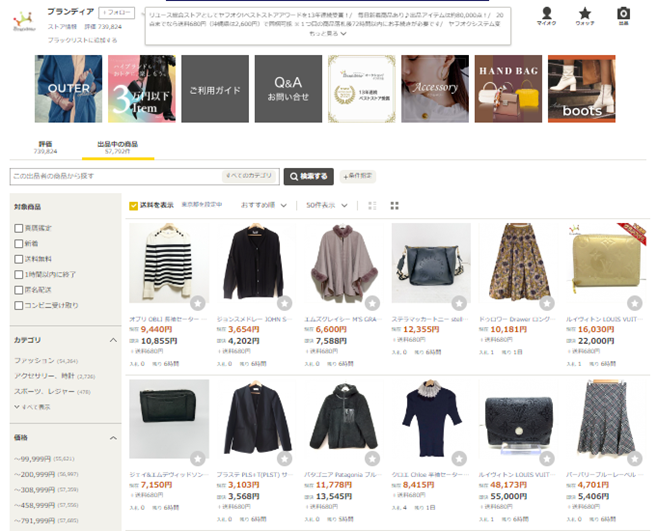Image resolution: width=657 pixels, height=531 pixels.
Task: Click the 条件指定 button
Action: [358, 176]
